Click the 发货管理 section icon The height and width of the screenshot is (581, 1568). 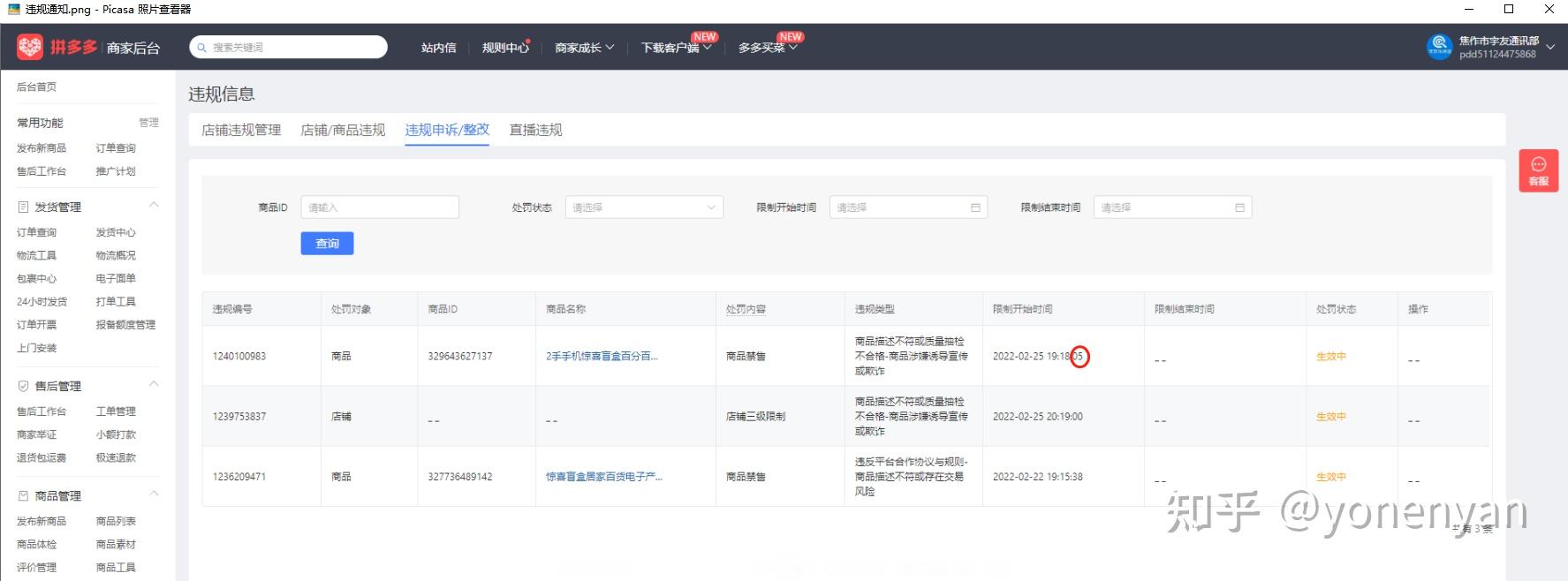coord(24,207)
